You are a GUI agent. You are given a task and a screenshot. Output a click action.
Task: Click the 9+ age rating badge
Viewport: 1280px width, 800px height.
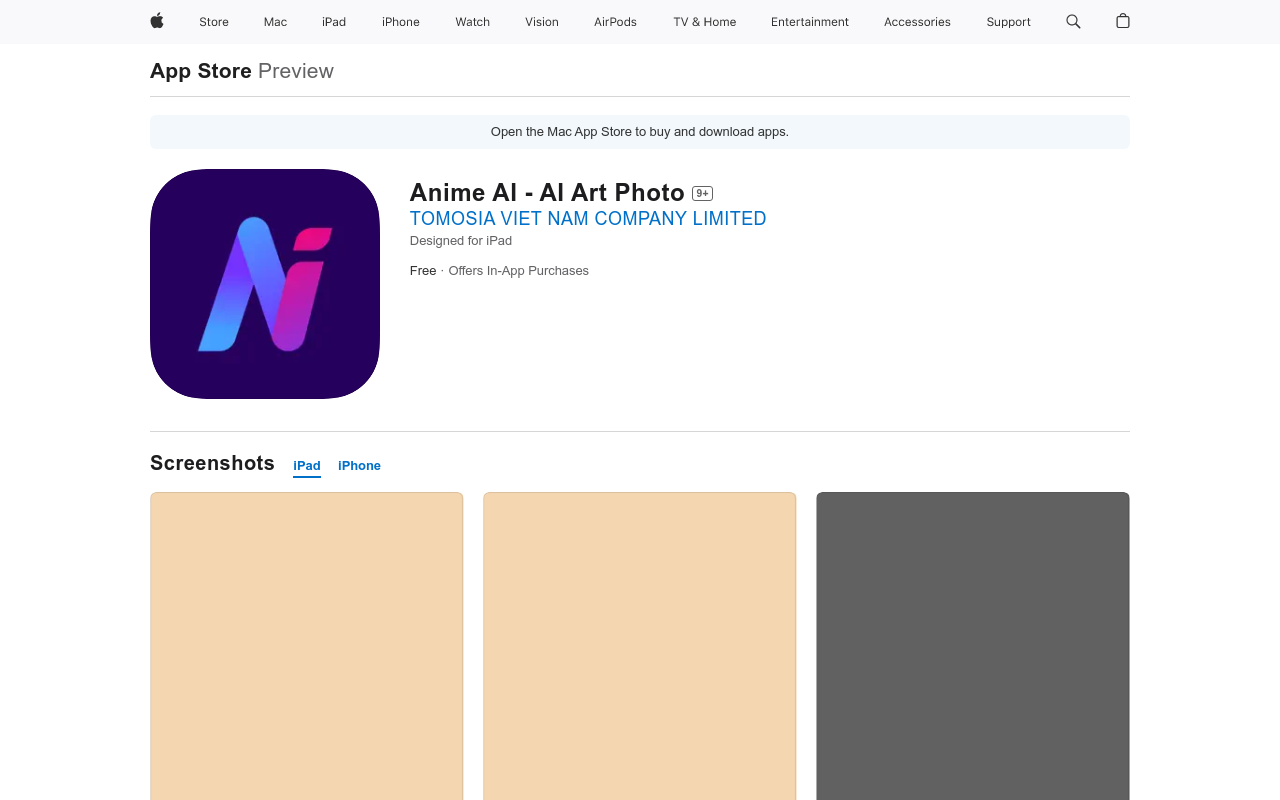point(702,193)
